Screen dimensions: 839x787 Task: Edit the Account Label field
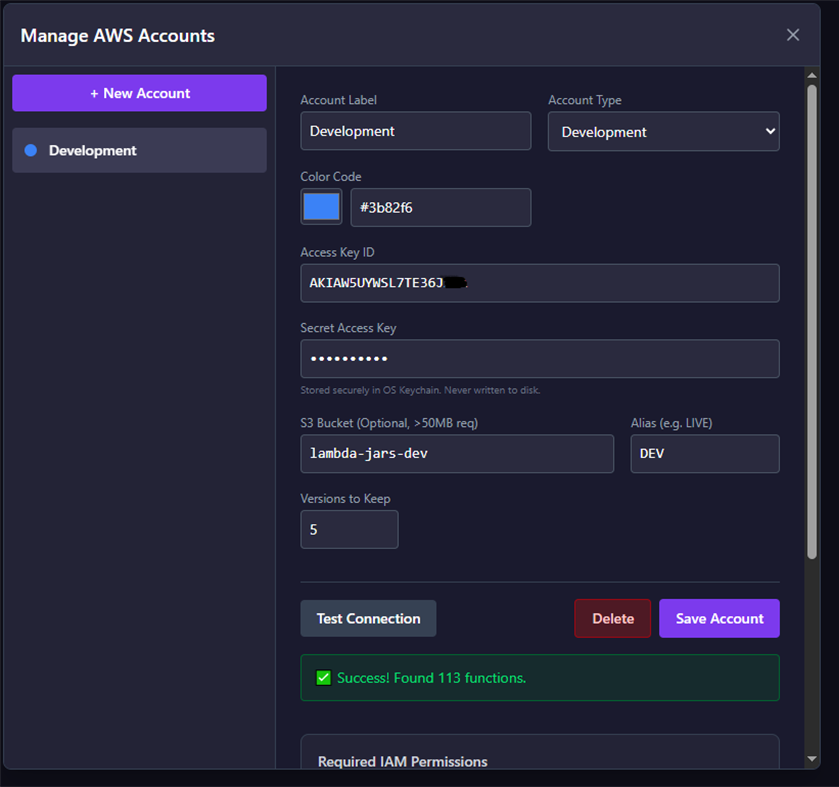[x=415, y=131]
